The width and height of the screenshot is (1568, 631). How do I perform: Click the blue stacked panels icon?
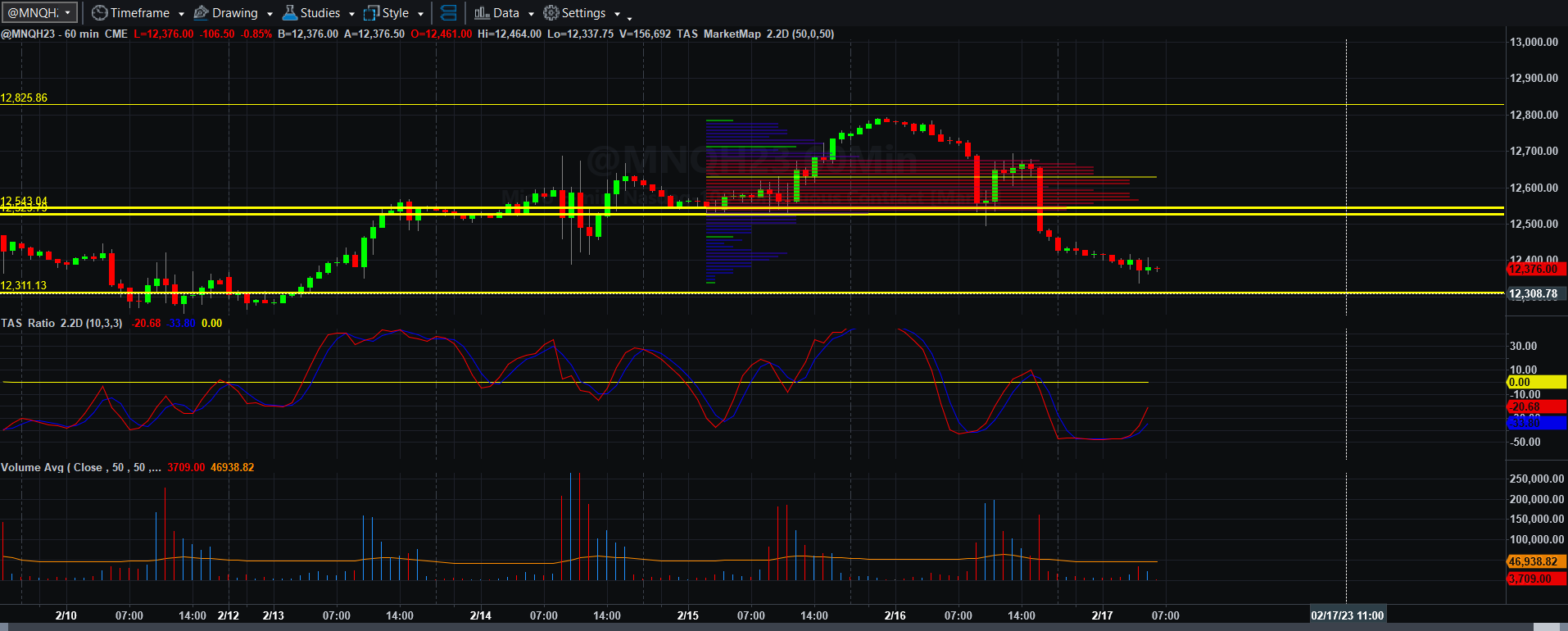click(448, 13)
